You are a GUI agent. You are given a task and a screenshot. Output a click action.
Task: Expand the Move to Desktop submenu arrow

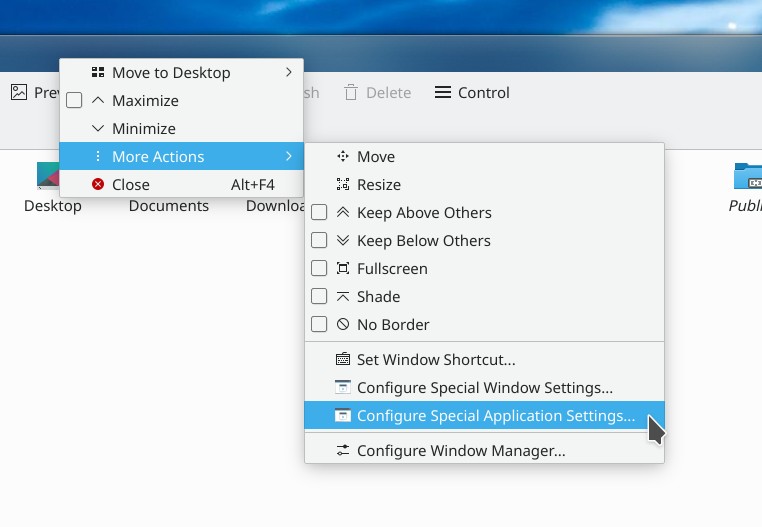tap(289, 73)
